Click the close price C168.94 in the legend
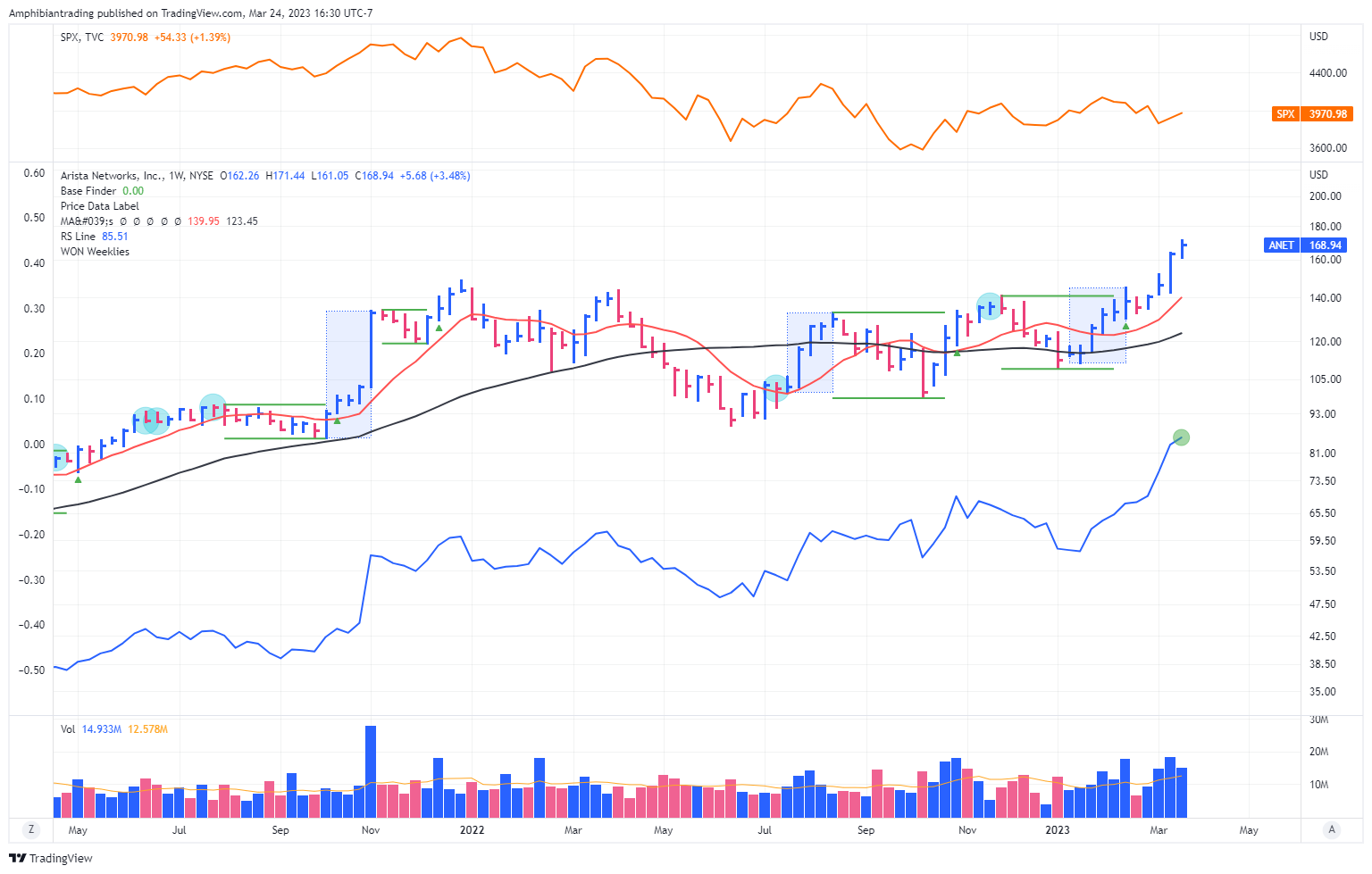Viewport: 1372px width, 874px height. click(x=374, y=176)
